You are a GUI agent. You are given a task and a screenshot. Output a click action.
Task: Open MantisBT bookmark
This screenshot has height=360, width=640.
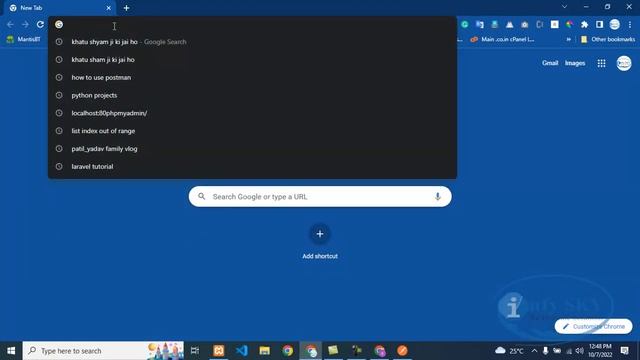(23, 39)
